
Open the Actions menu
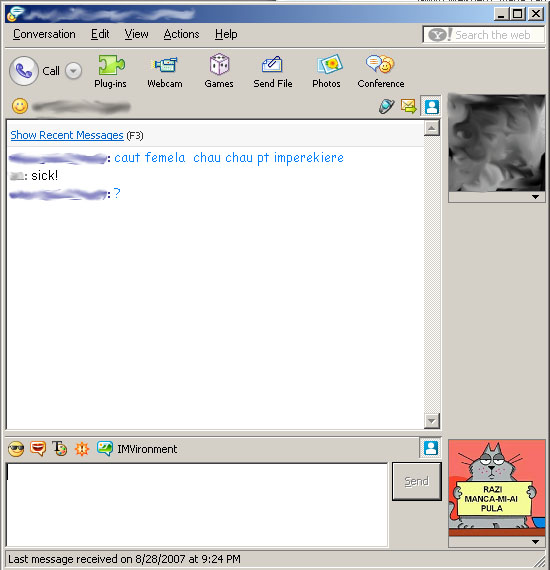[x=181, y=34]
